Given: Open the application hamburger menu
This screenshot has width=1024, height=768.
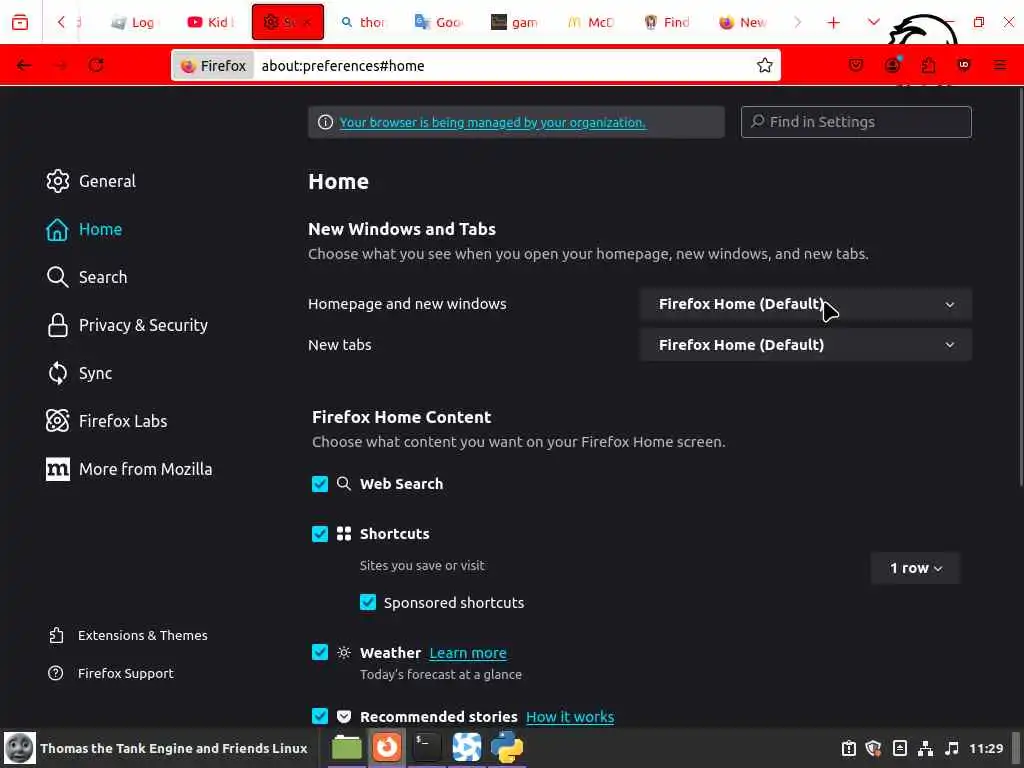Looking at the screenshot, I should [1000, 65].
